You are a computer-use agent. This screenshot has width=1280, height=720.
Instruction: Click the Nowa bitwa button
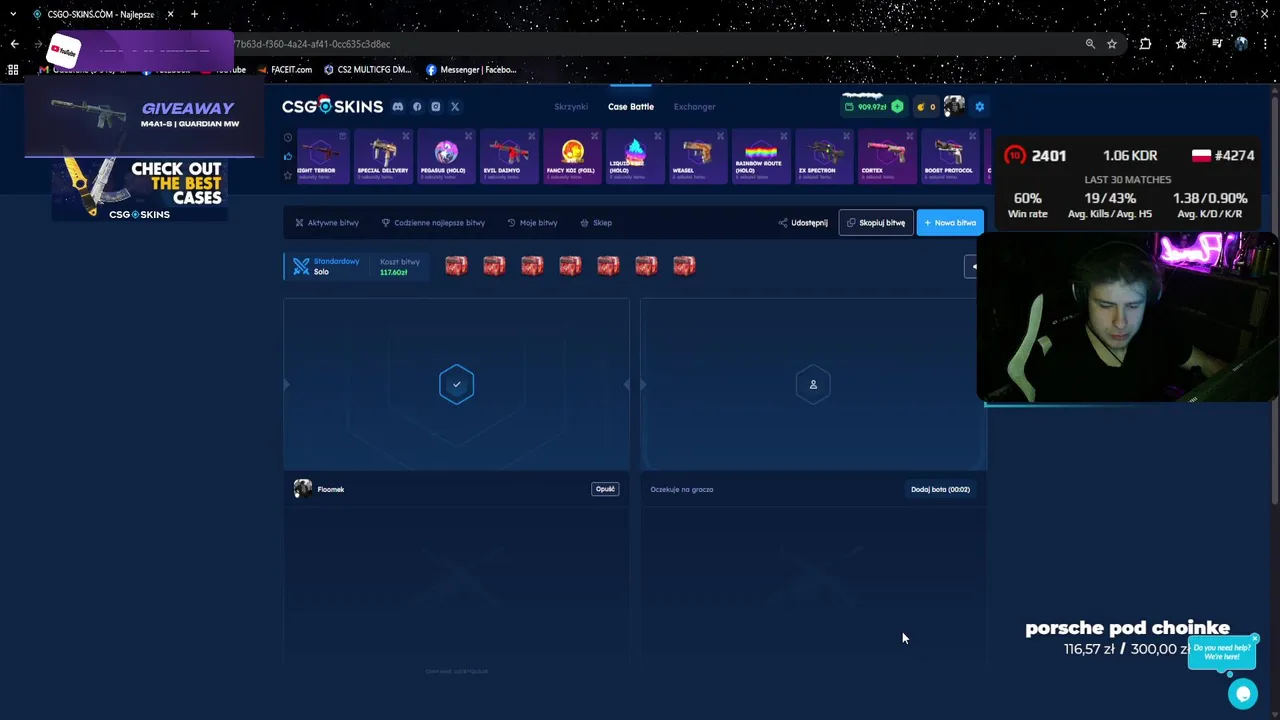pos(950,223)
